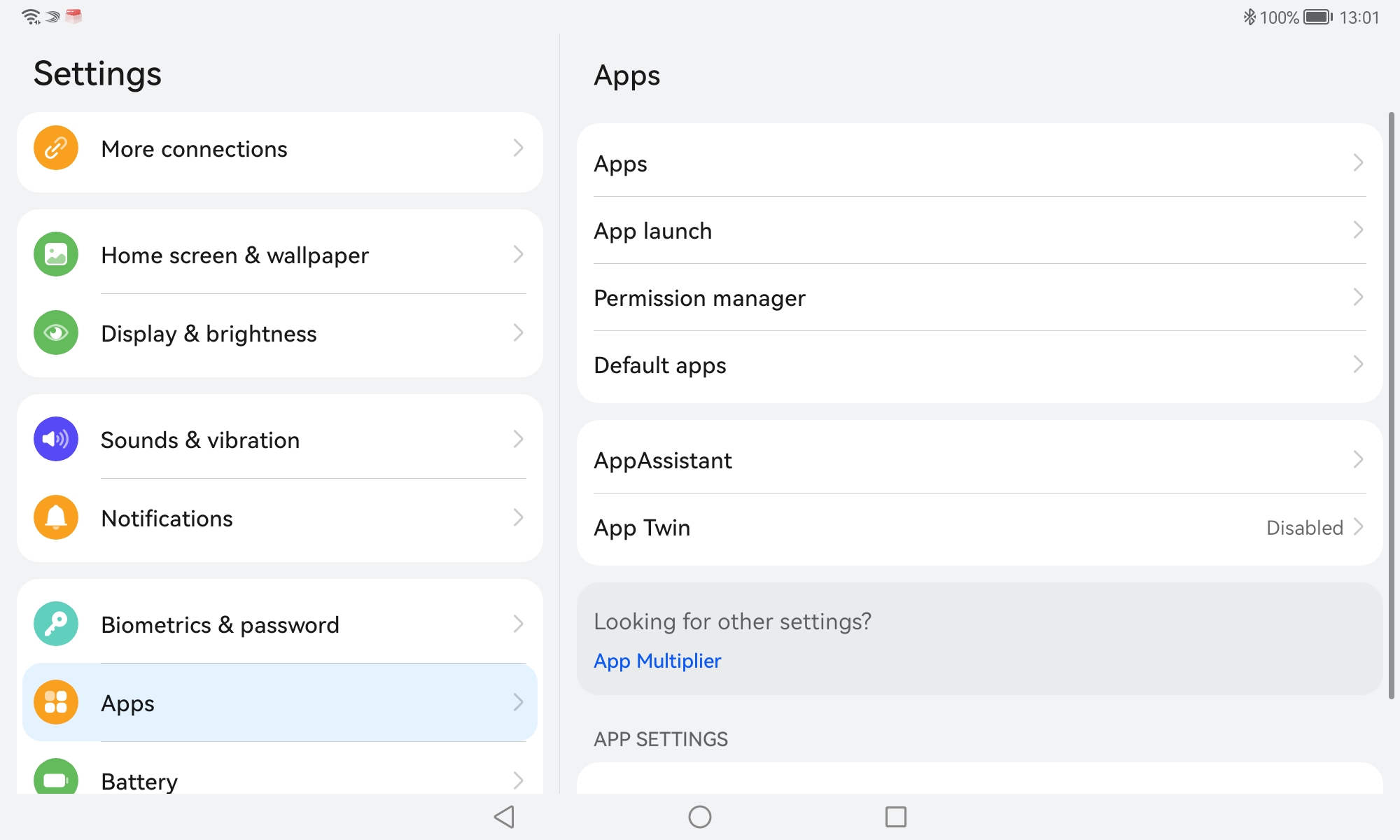Click chevron on App launch row
This screenshot has width=1400, height=840.
(x=1358, y=230)
